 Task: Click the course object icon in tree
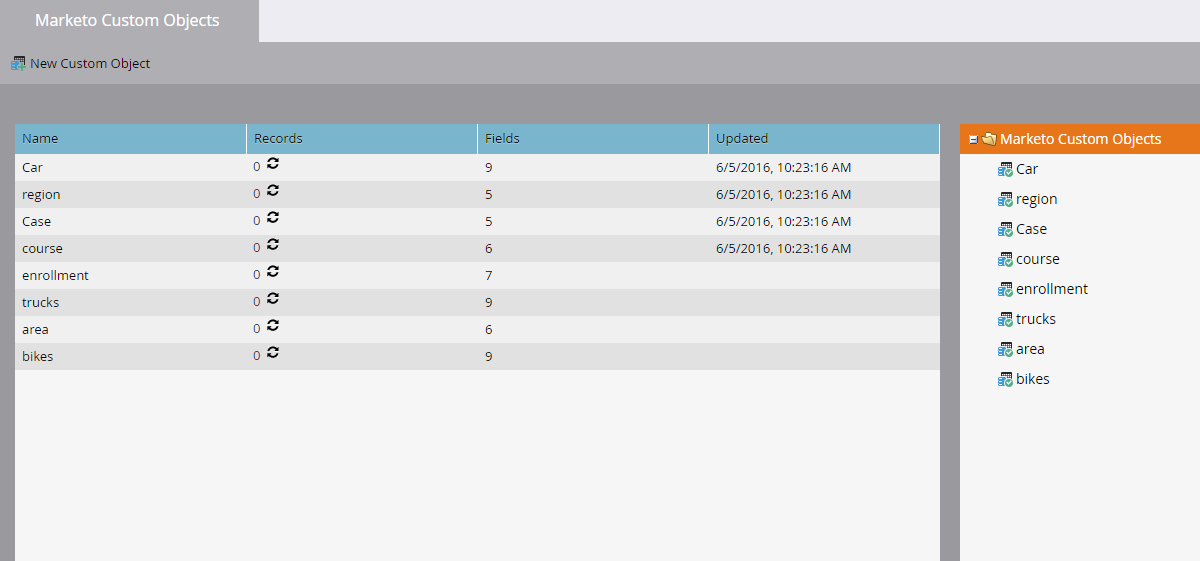tap(1006, 259)
